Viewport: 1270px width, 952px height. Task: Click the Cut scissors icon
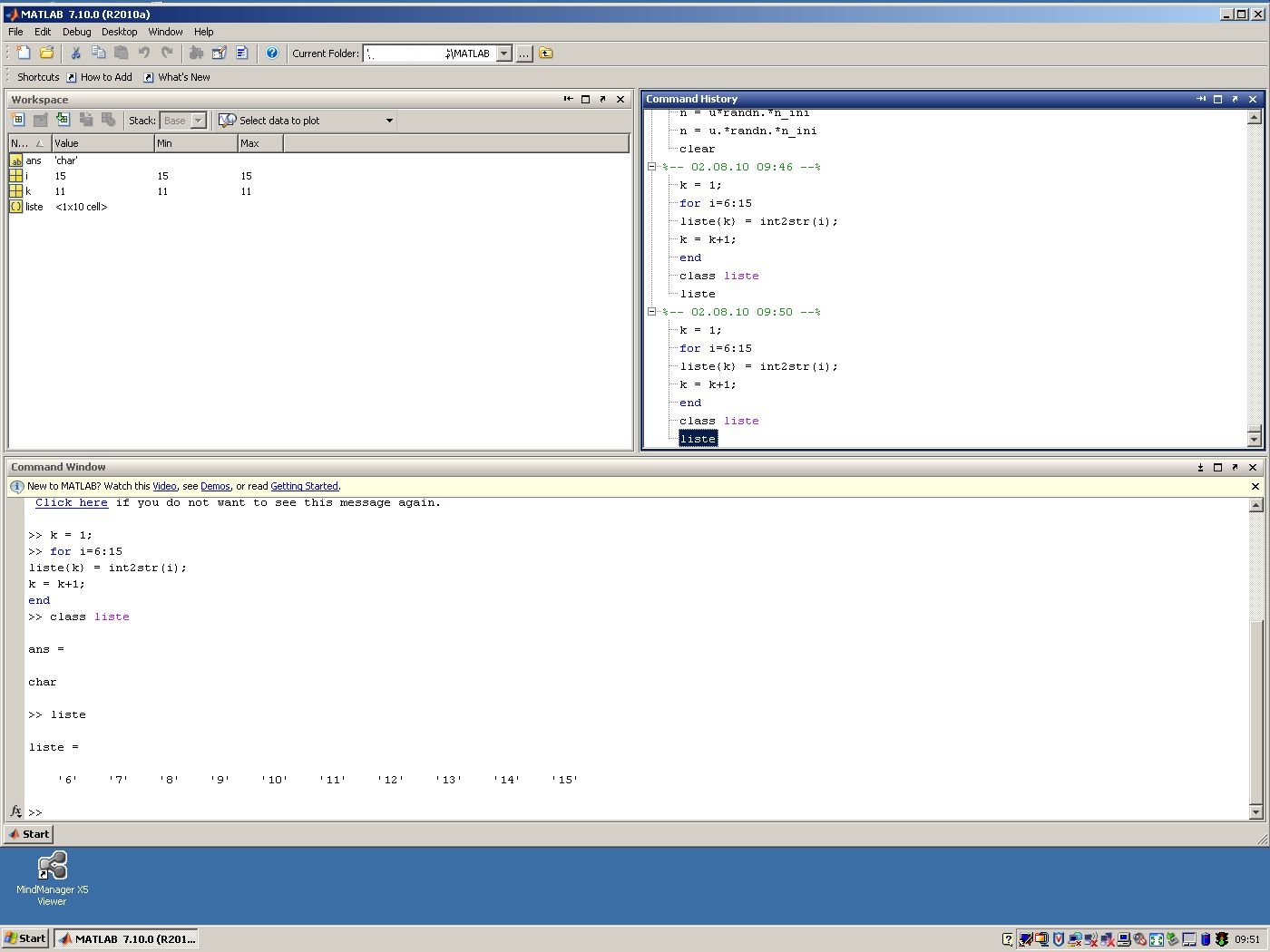point(76,53)
